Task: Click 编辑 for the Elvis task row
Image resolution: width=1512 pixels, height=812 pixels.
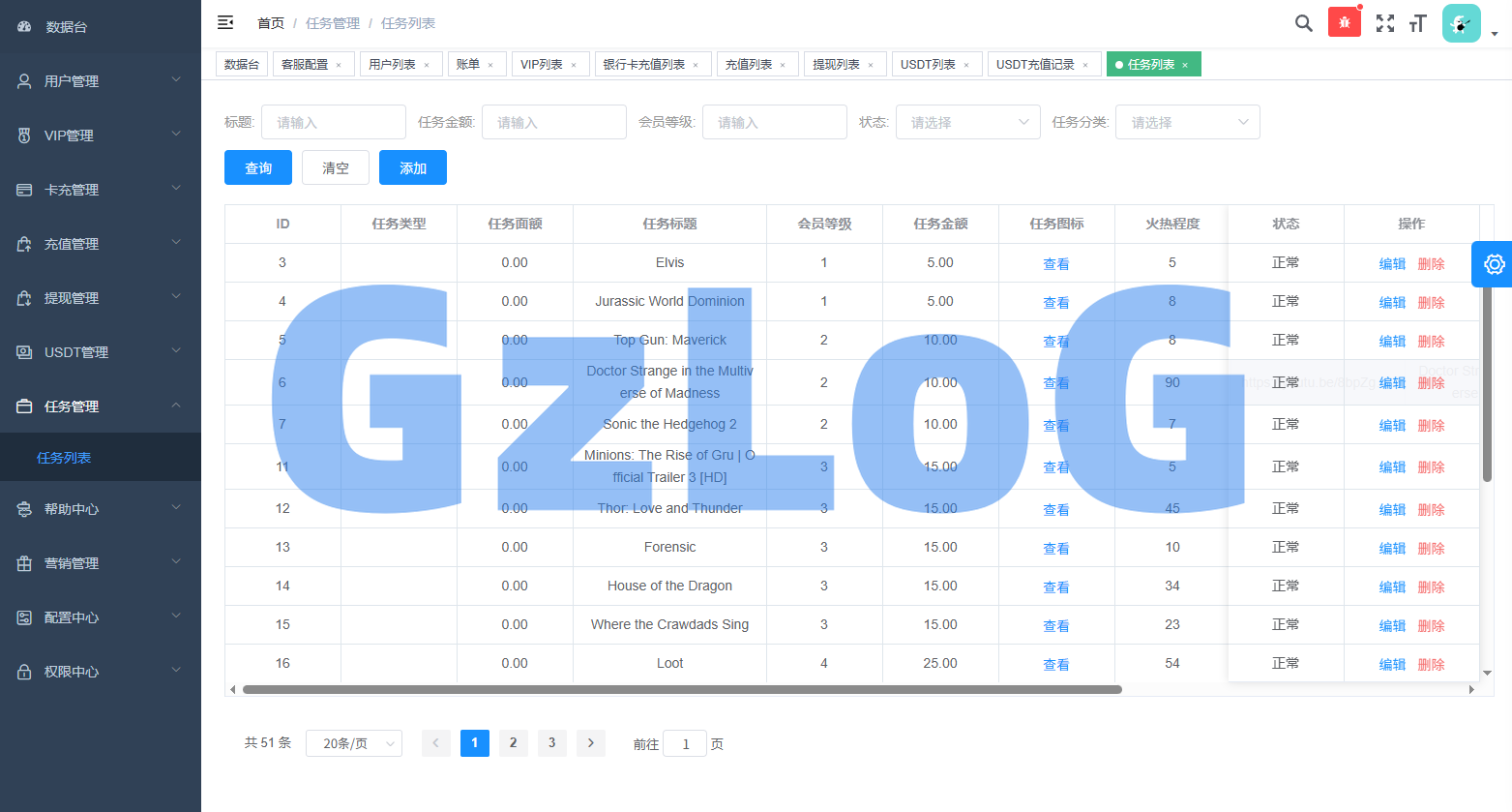Action: [x=1392, y=264]
